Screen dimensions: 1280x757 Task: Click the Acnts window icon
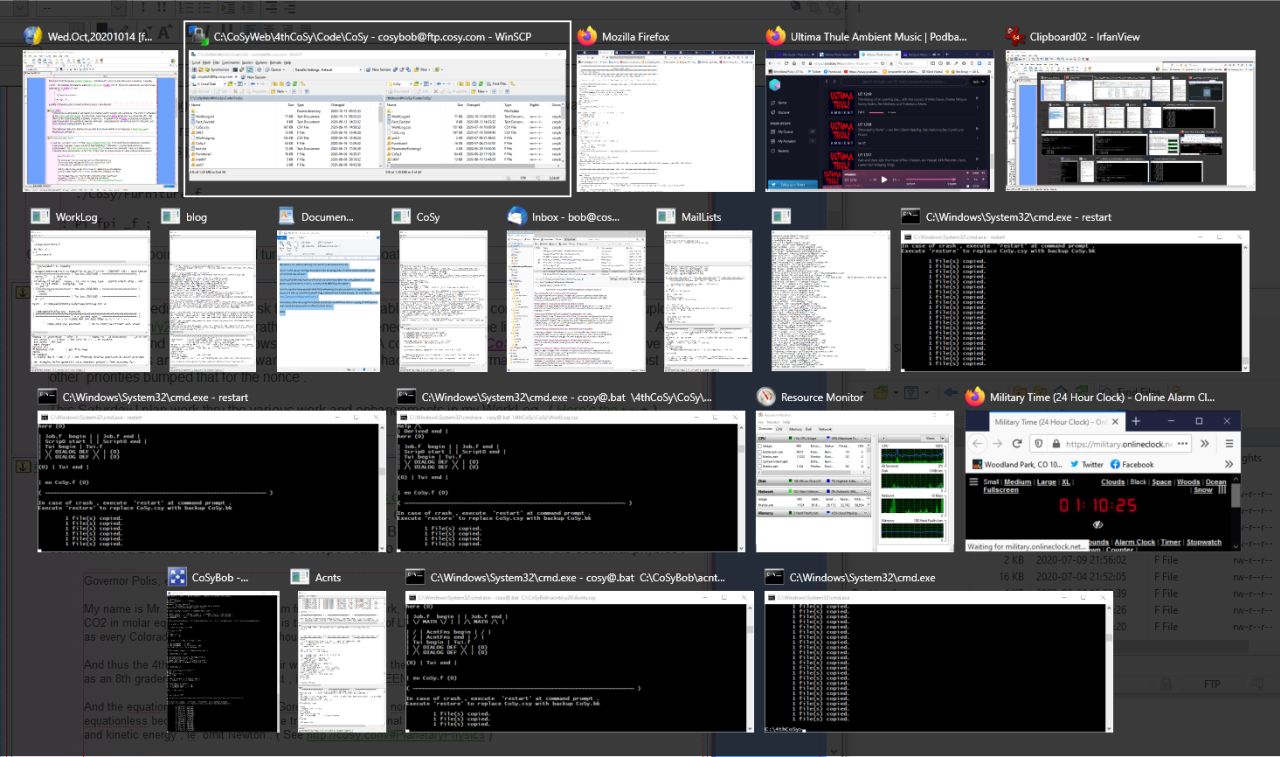[299, 577]
